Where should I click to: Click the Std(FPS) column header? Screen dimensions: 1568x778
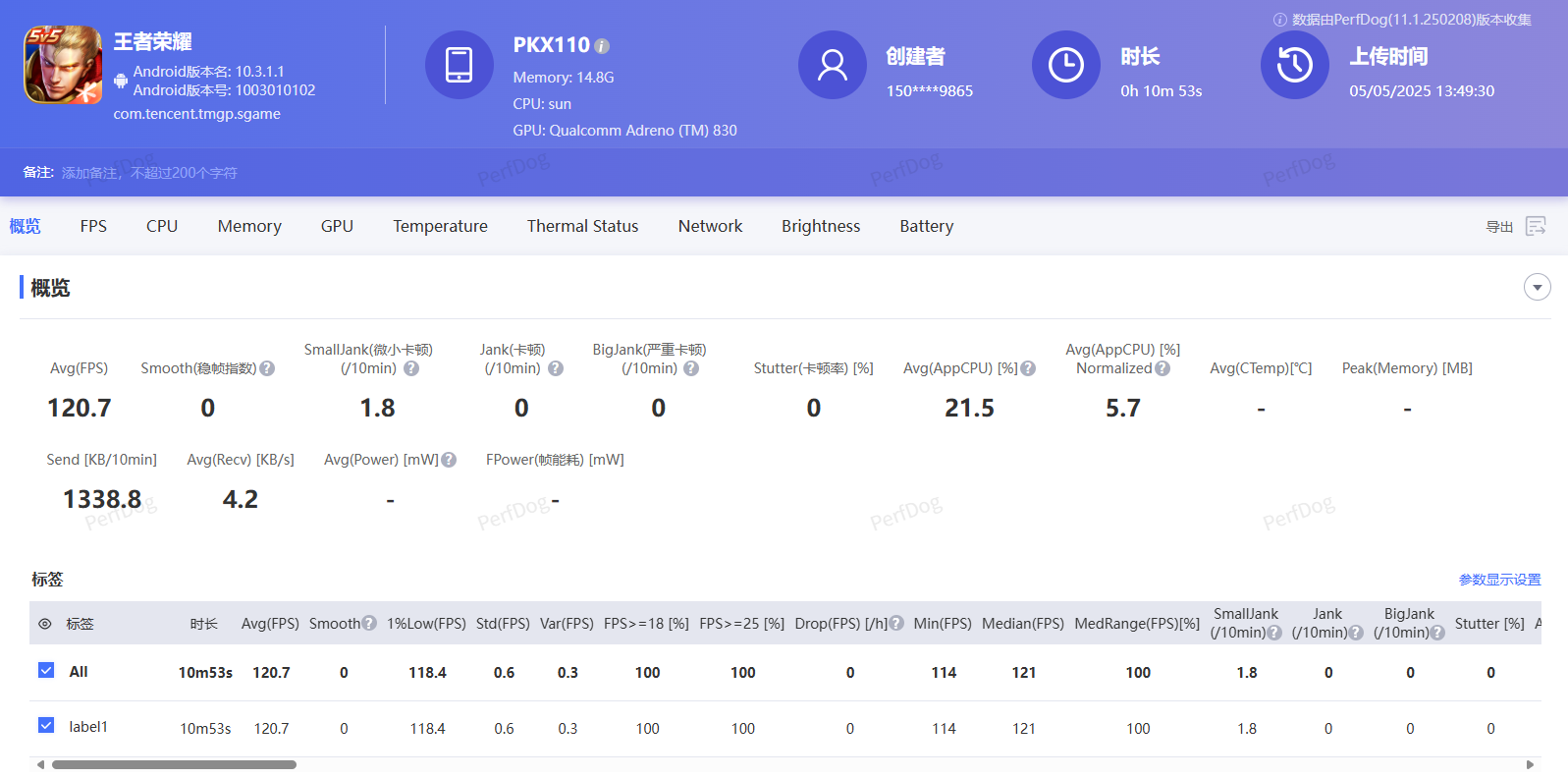[503, 623]
